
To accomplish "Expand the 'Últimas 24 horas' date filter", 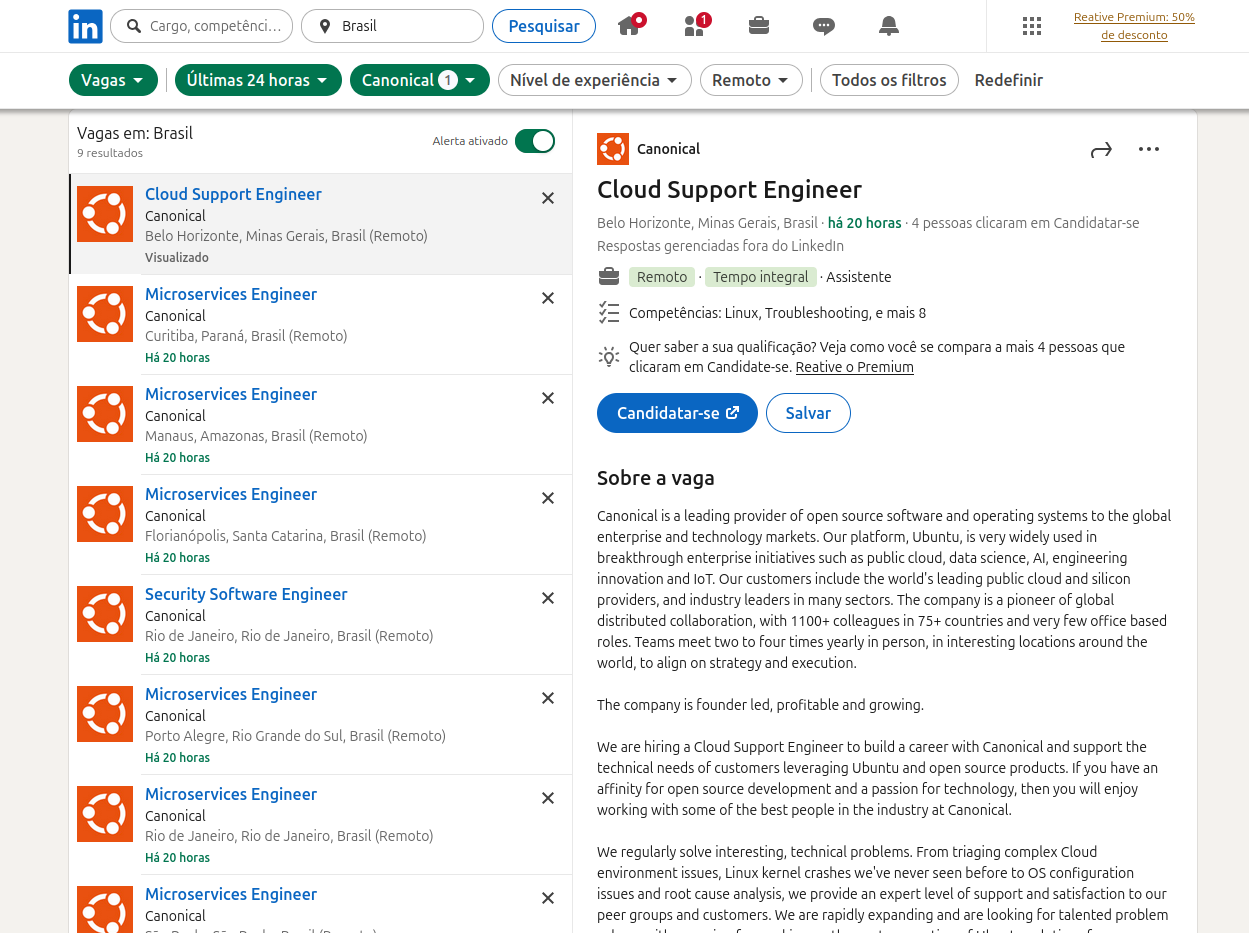I will click(x=258, y=80).
